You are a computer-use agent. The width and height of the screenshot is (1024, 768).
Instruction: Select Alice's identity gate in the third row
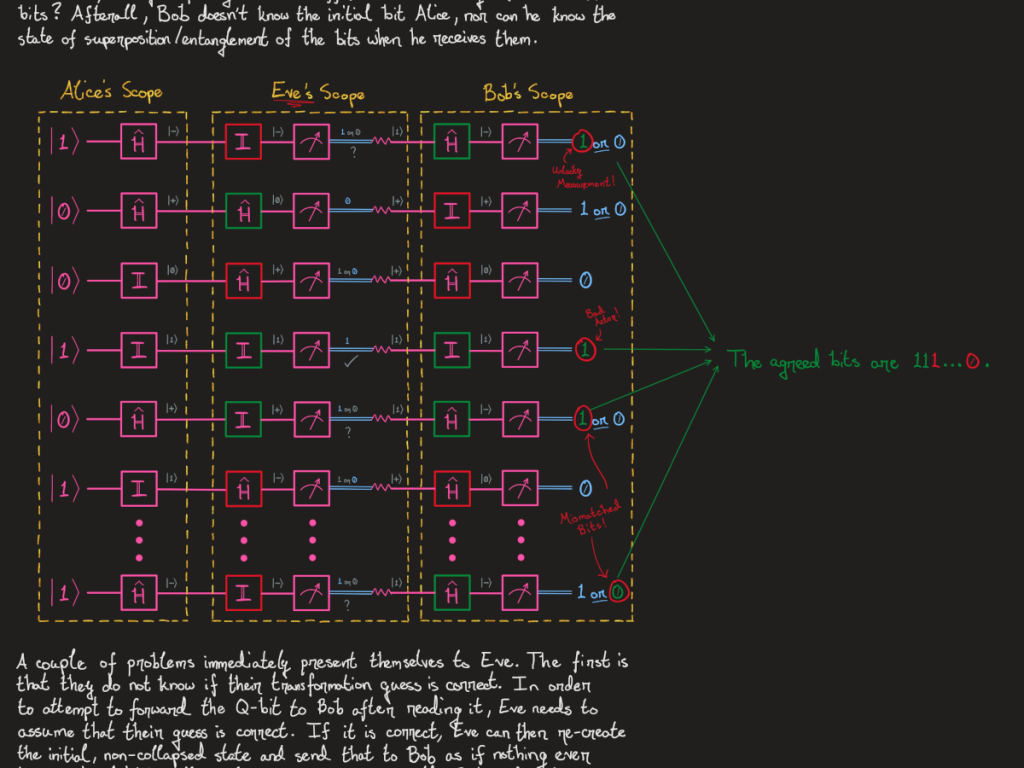(x=139, y=281)
